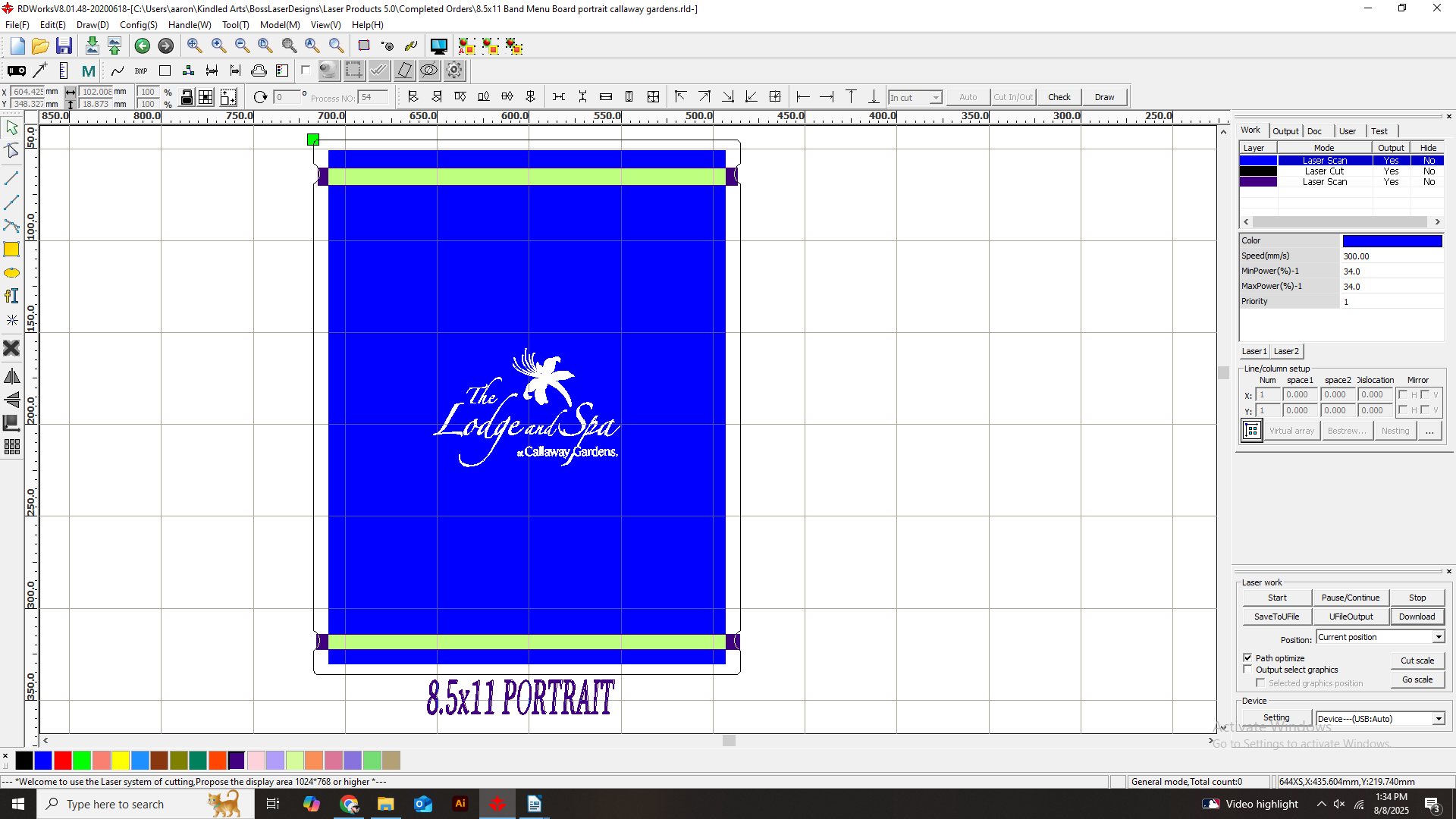Click the Export icon with green up arrow

(x=115, y=46)
